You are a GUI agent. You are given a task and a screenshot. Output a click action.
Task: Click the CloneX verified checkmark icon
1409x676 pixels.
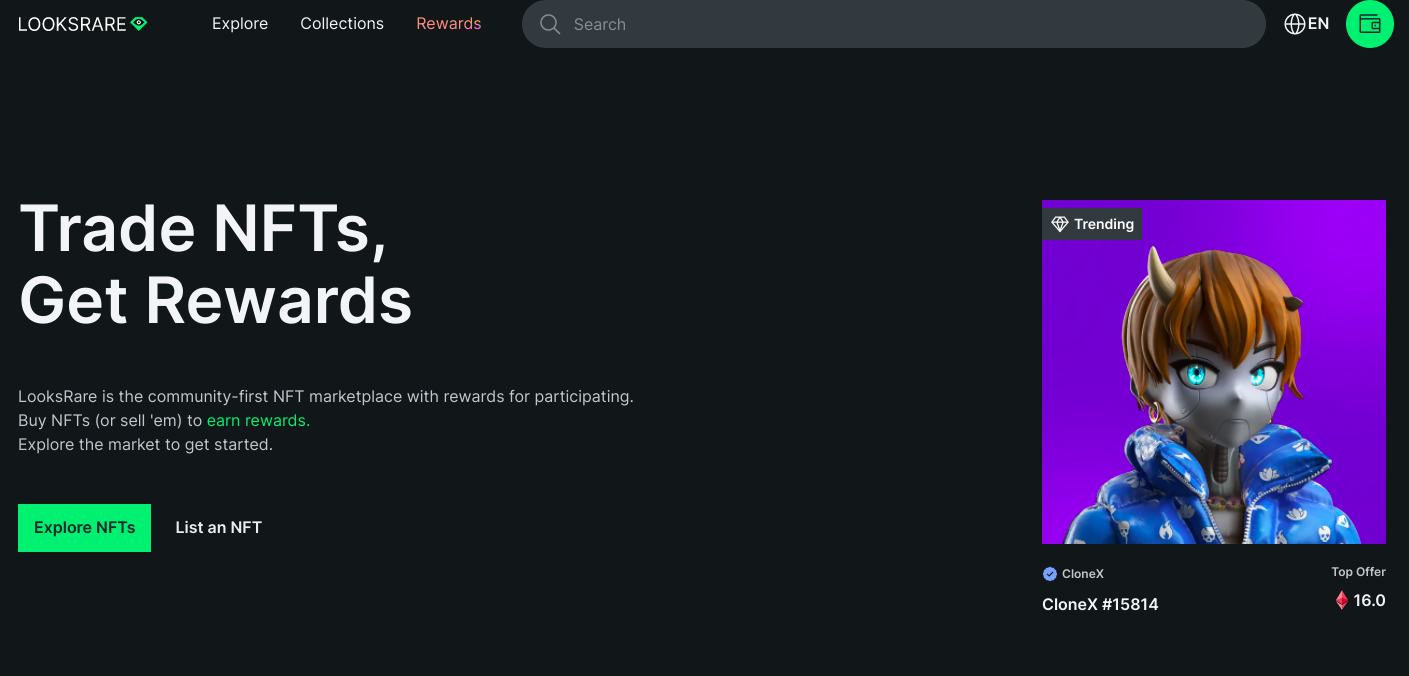tap(1050, 574)
